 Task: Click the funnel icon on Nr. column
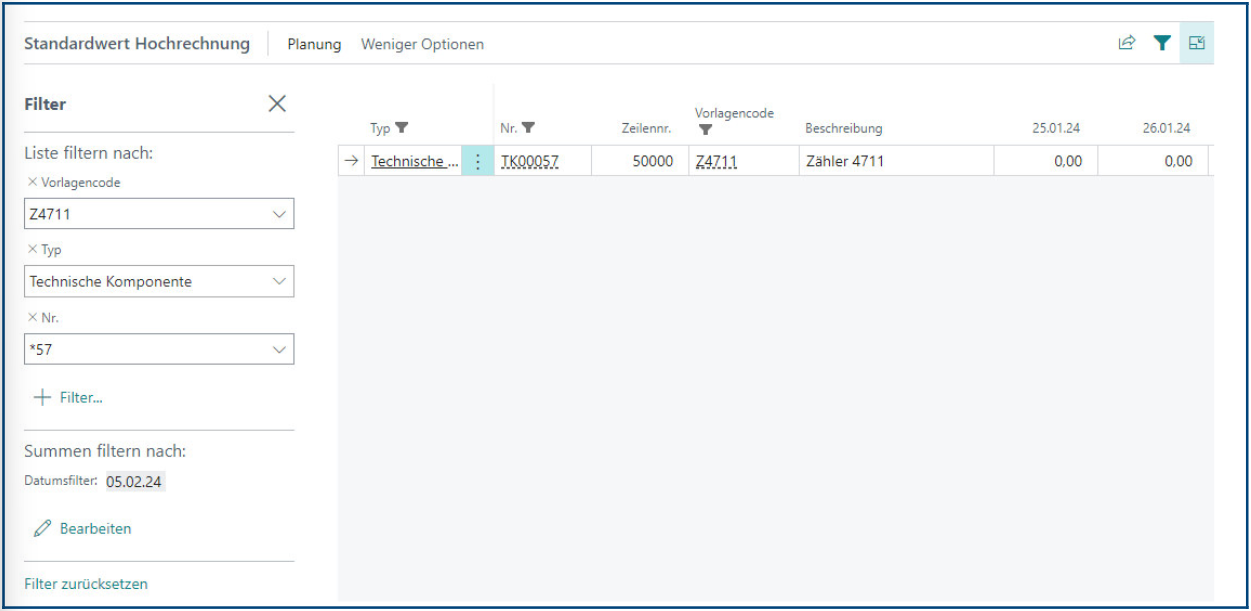(x=528, y=128)
